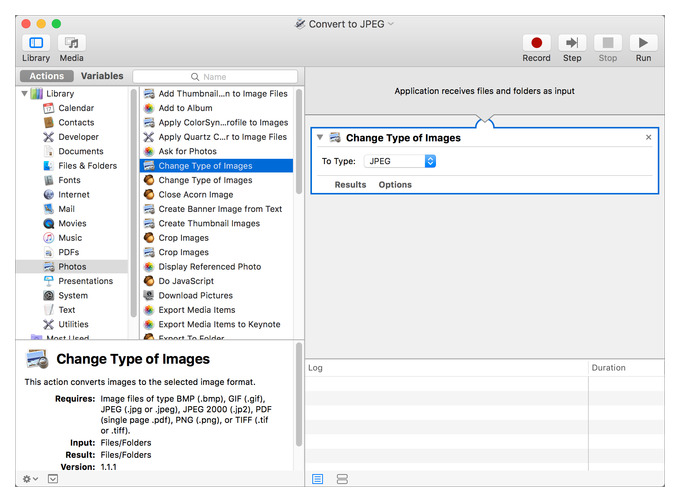Screen dimensions: 680x502
Task: Remove the Change Type of Images workflow action
Action: [x=648, y=137]
